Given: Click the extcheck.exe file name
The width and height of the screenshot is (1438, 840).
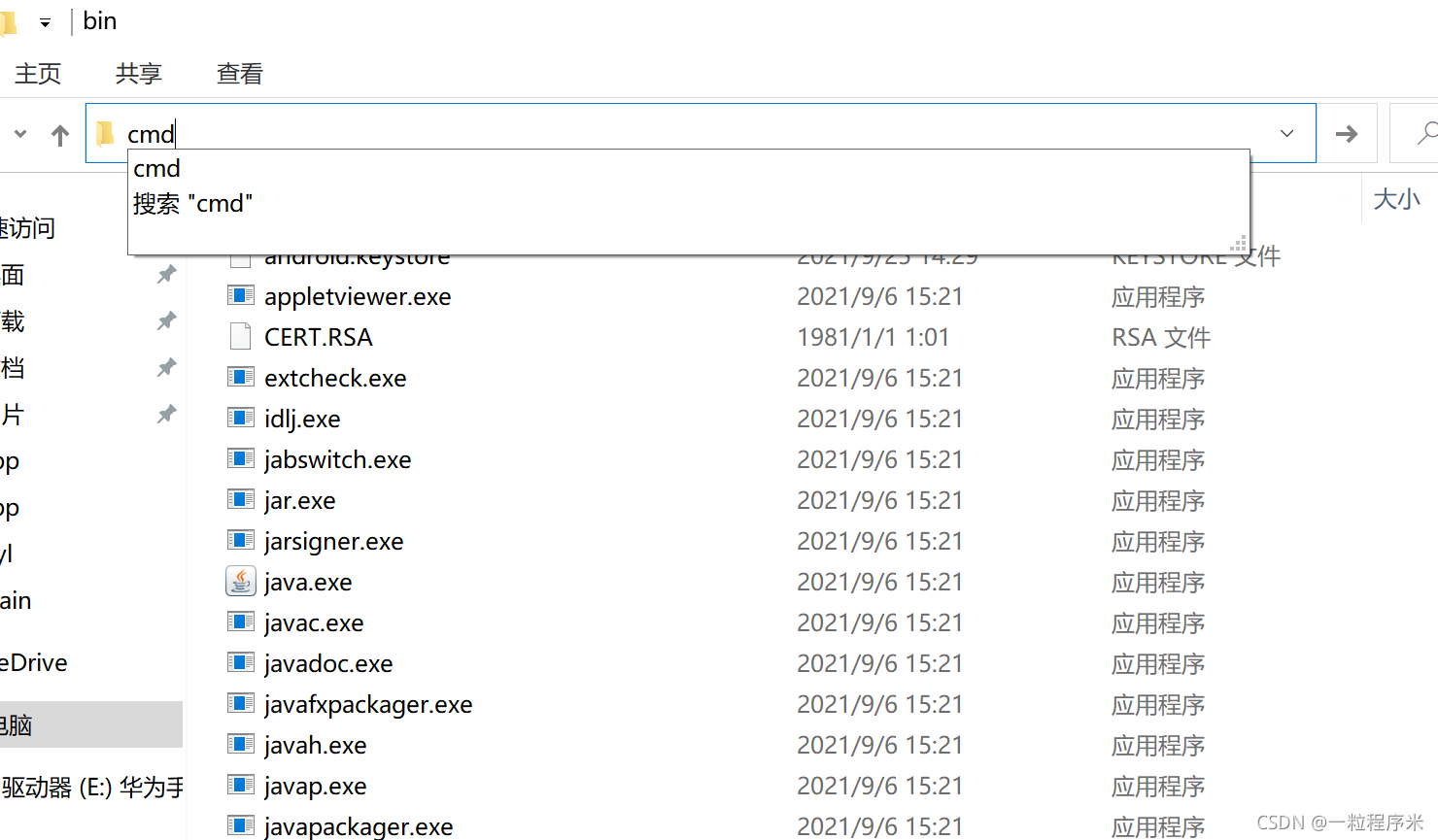Looking at the screenshot, I should [x=335, y=378].
